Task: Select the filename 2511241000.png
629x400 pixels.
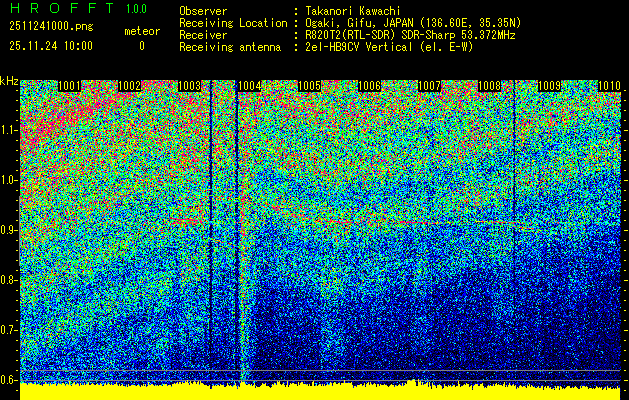Action: [x=51, y=27]
